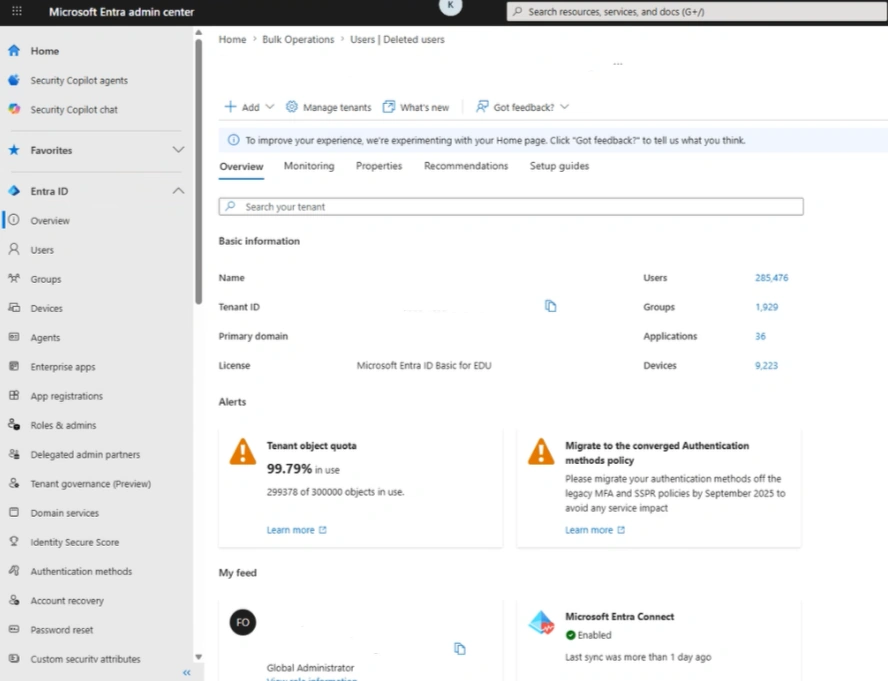Image resolution: width=888 pixels, height=681 pixels.
Task: Collapse the sidebar with double chevron
Action: click(x=187, y=673)
